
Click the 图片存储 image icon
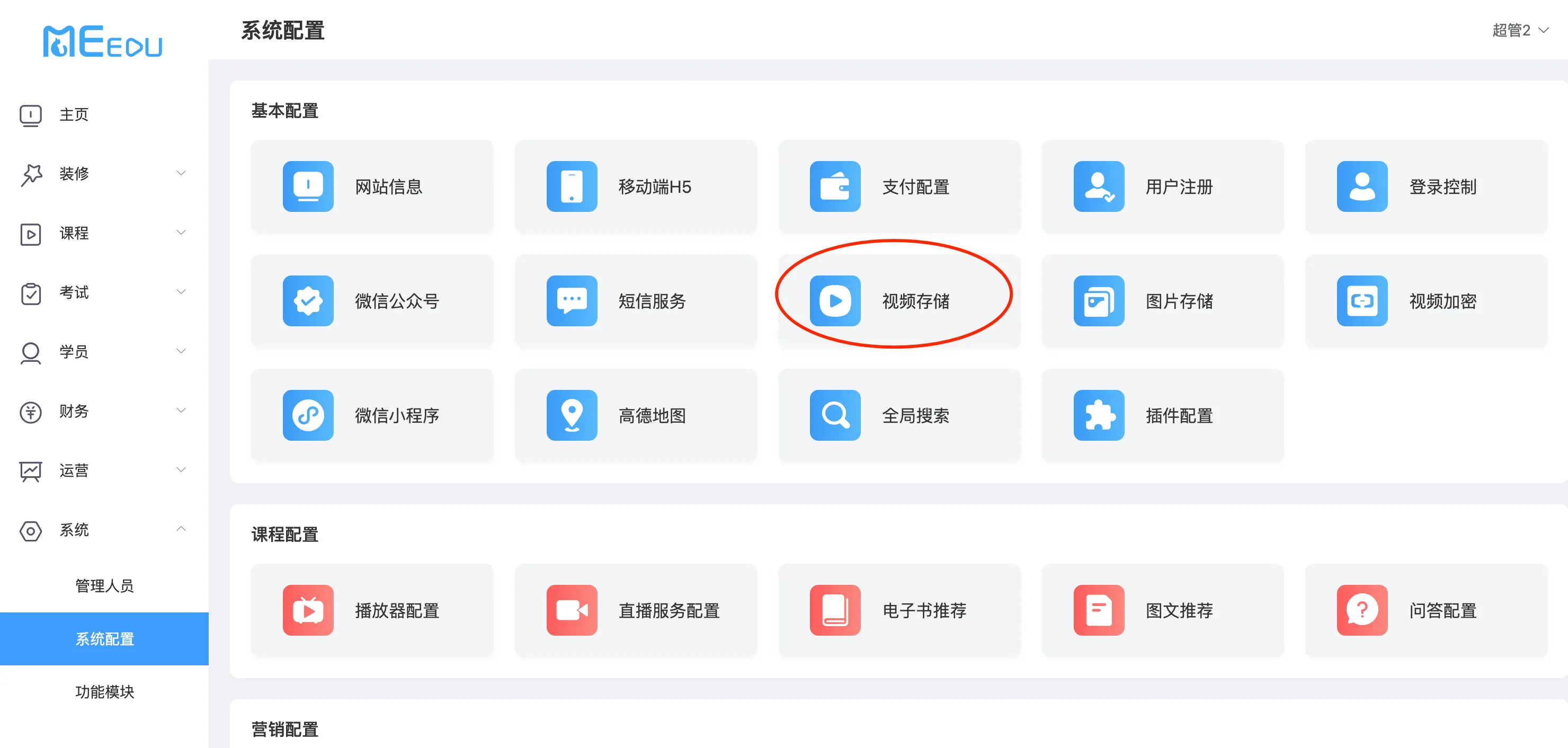point(1099,301)
